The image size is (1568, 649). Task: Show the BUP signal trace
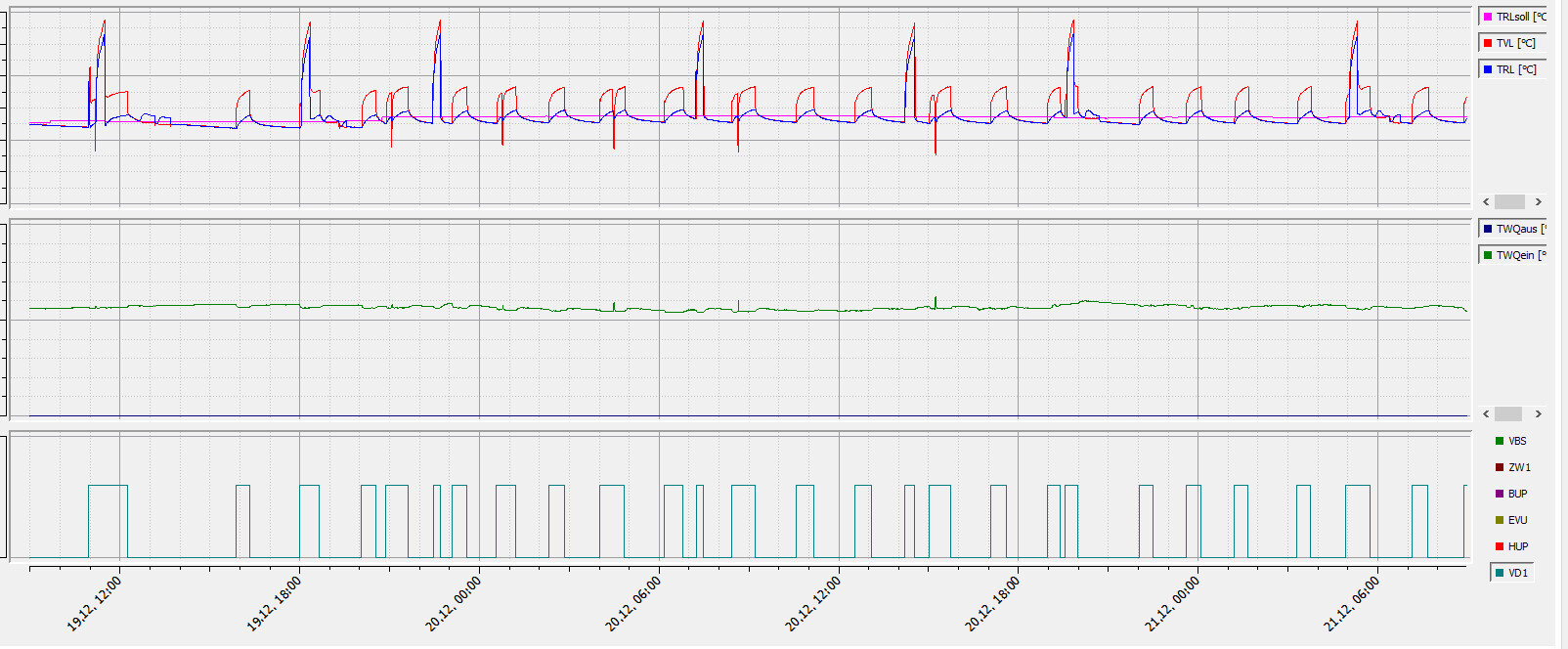1512,494
